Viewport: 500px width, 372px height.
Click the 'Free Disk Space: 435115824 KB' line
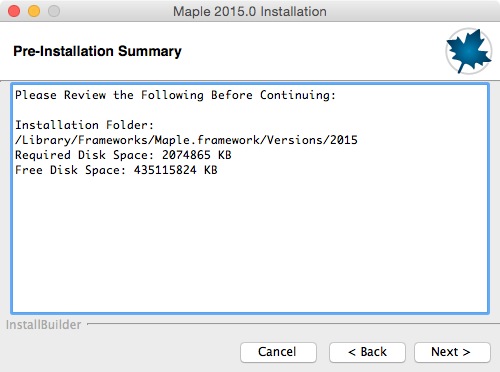coord(116,170)
